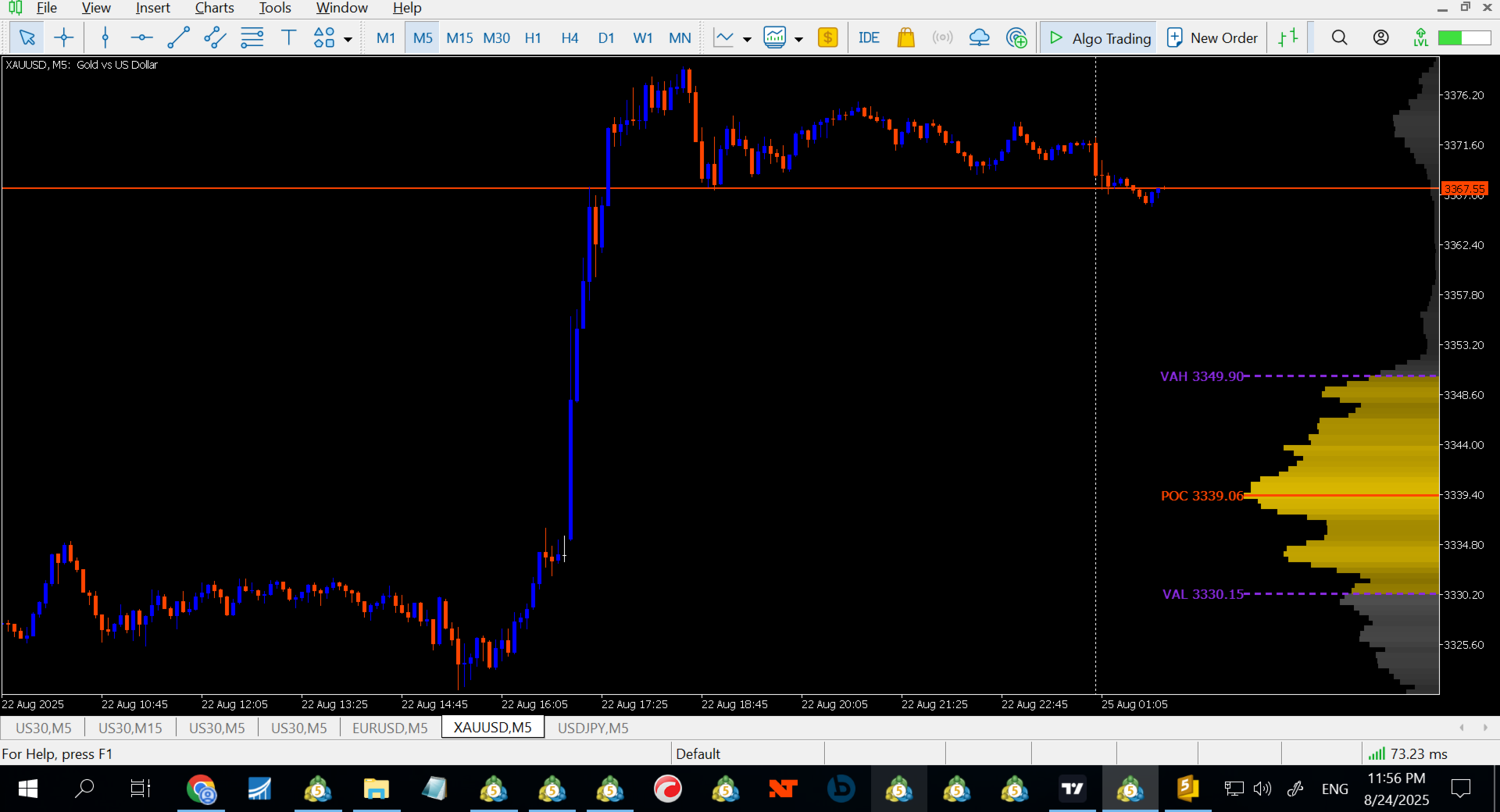Open the Charts menu
This screenshot has width=1500, height=812.
pos(214,8)
